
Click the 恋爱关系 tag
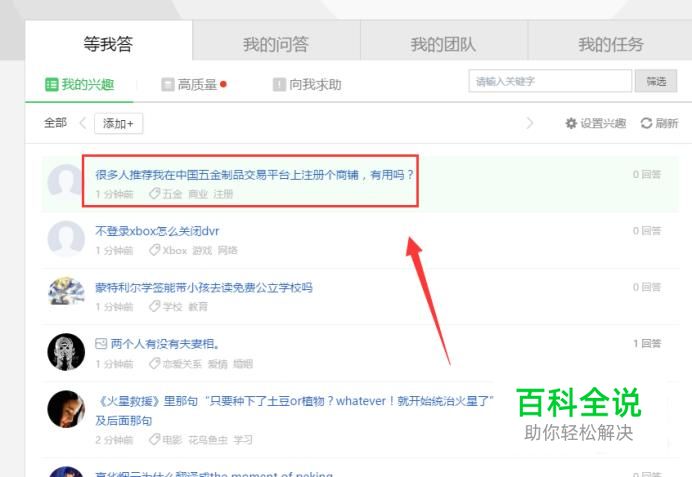[x=182, y=364]
